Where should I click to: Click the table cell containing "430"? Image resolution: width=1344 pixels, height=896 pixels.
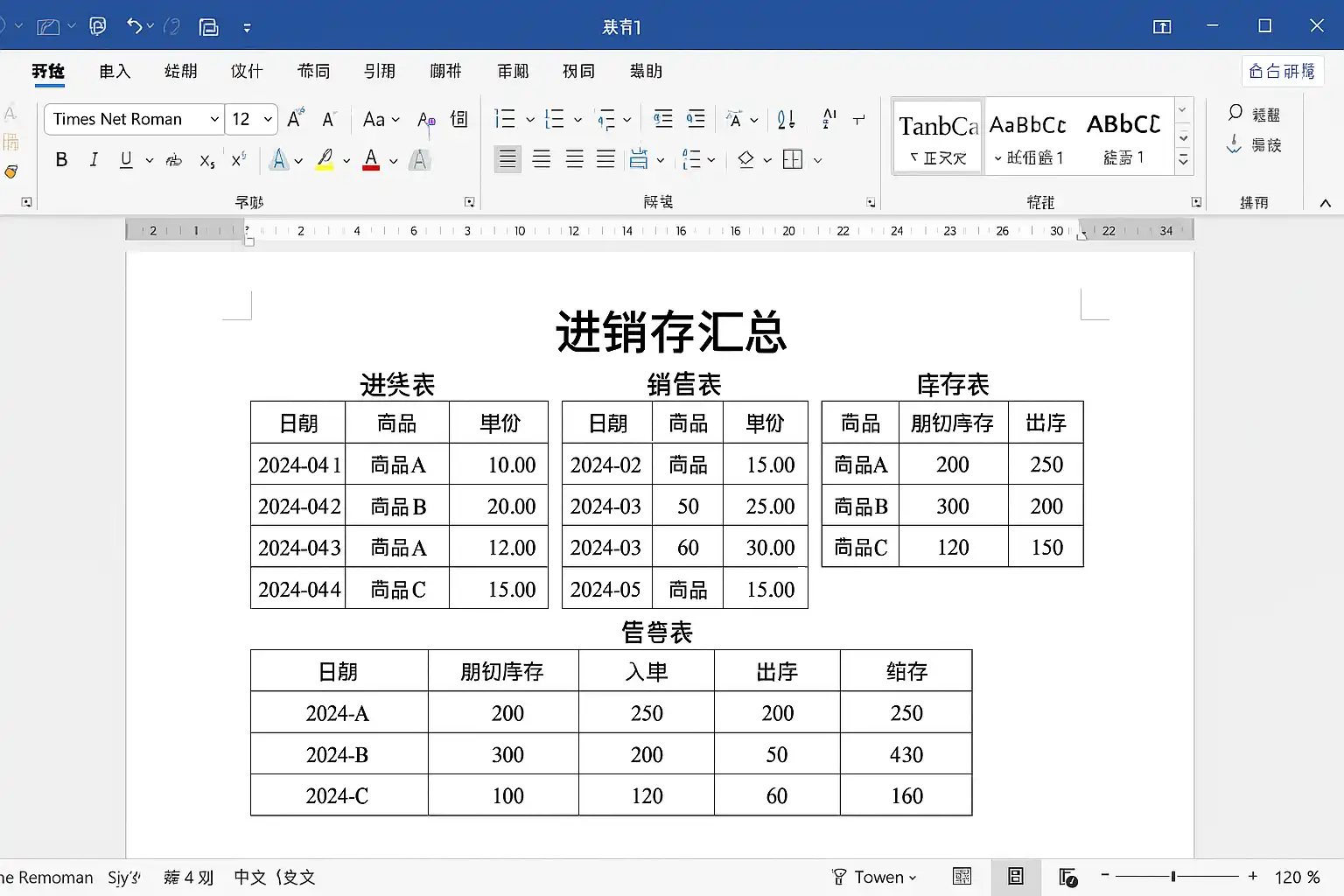(x=906, y=754)
